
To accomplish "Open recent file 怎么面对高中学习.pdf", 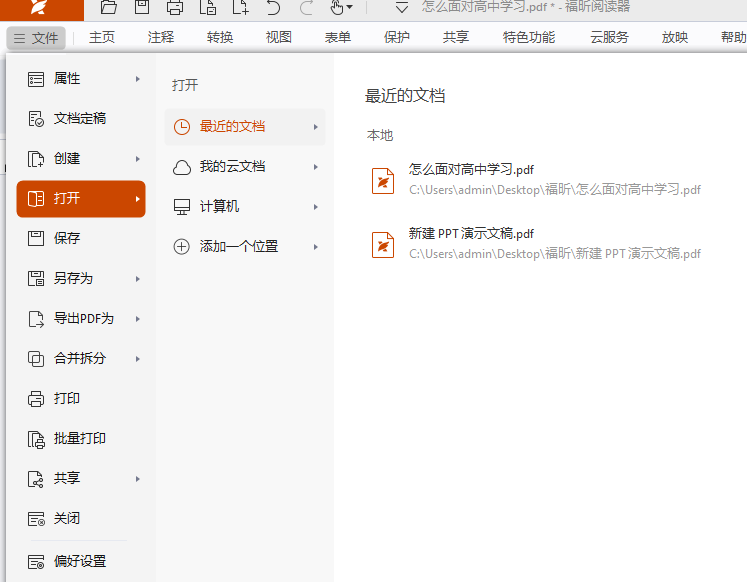I will point(536,180).
